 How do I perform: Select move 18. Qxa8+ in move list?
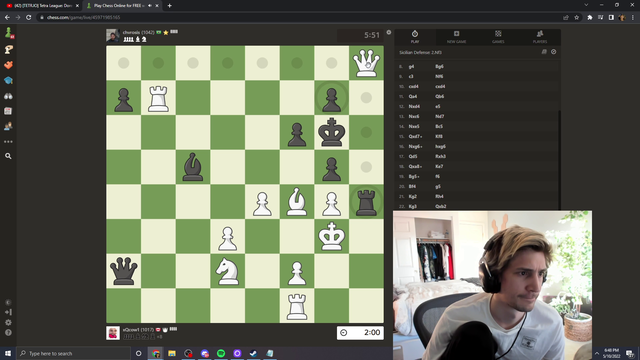coord(415,167)
